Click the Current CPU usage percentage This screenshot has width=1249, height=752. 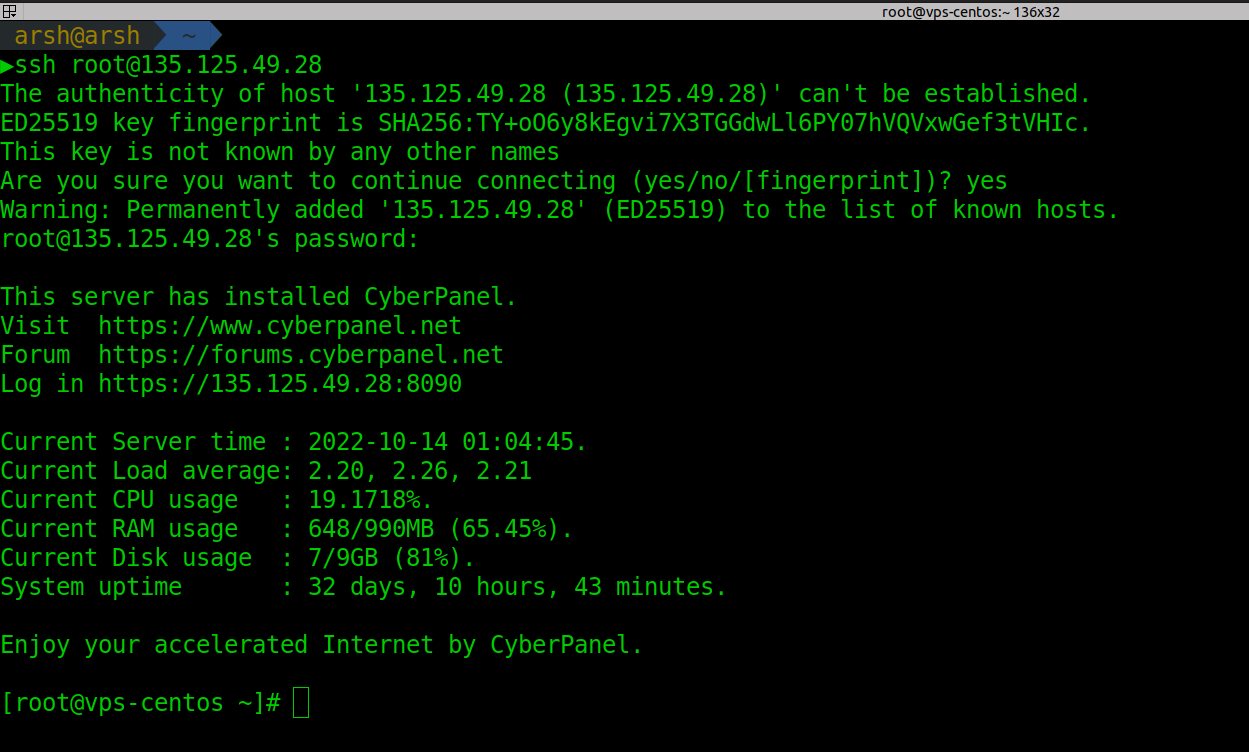(x=370, y=500)
